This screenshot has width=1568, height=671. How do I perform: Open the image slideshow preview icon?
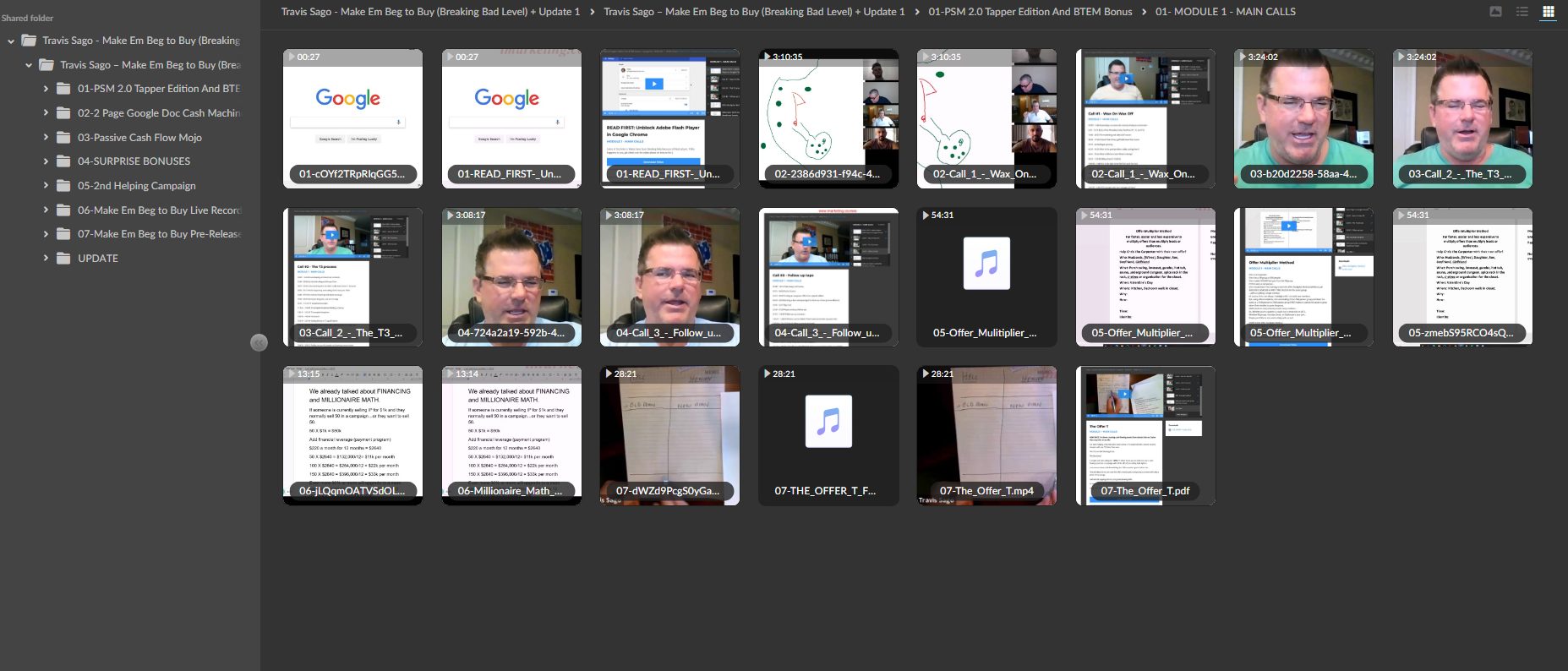(1495, 12)
